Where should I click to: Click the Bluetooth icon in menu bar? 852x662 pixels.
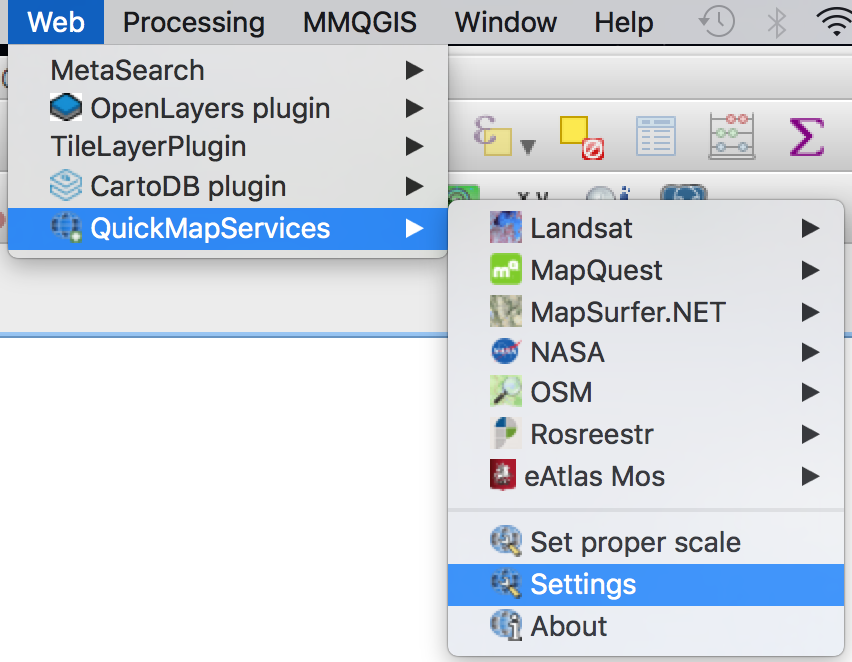[x=776, y=21]
